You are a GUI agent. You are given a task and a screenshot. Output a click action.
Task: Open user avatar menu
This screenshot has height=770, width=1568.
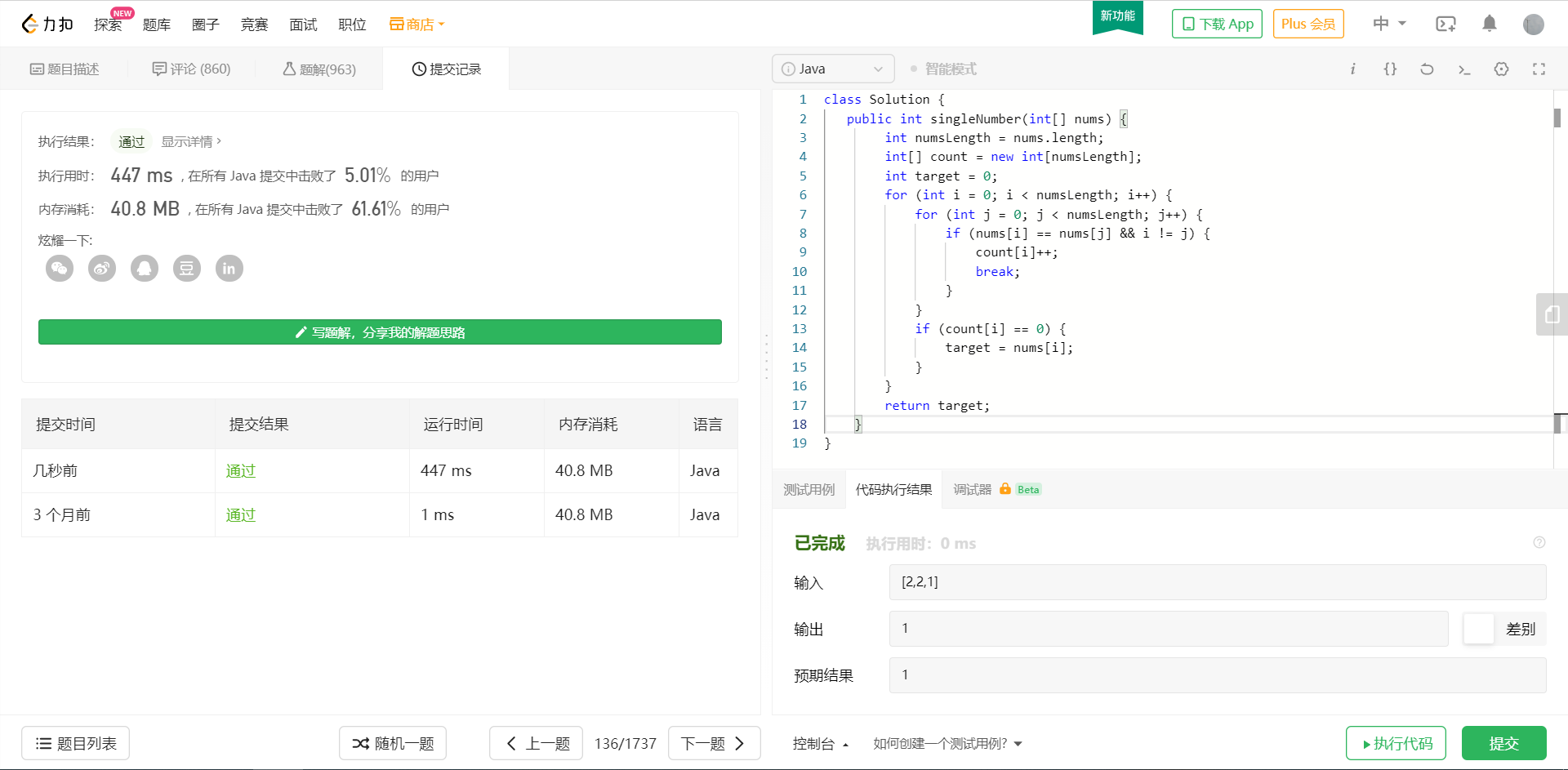(x=1534, y=24)
